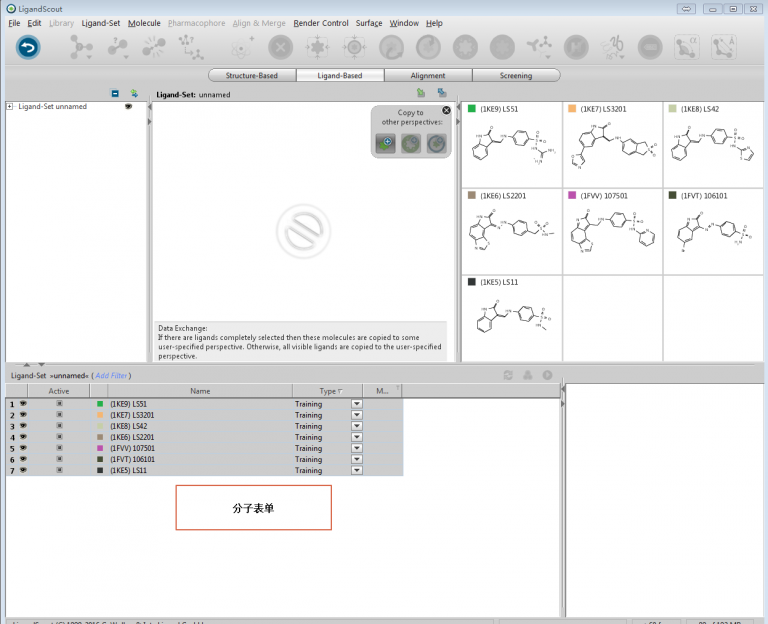Open Type dropdown for (1FVV) 107501
The image size is (768, 624).
coord(357,448)
